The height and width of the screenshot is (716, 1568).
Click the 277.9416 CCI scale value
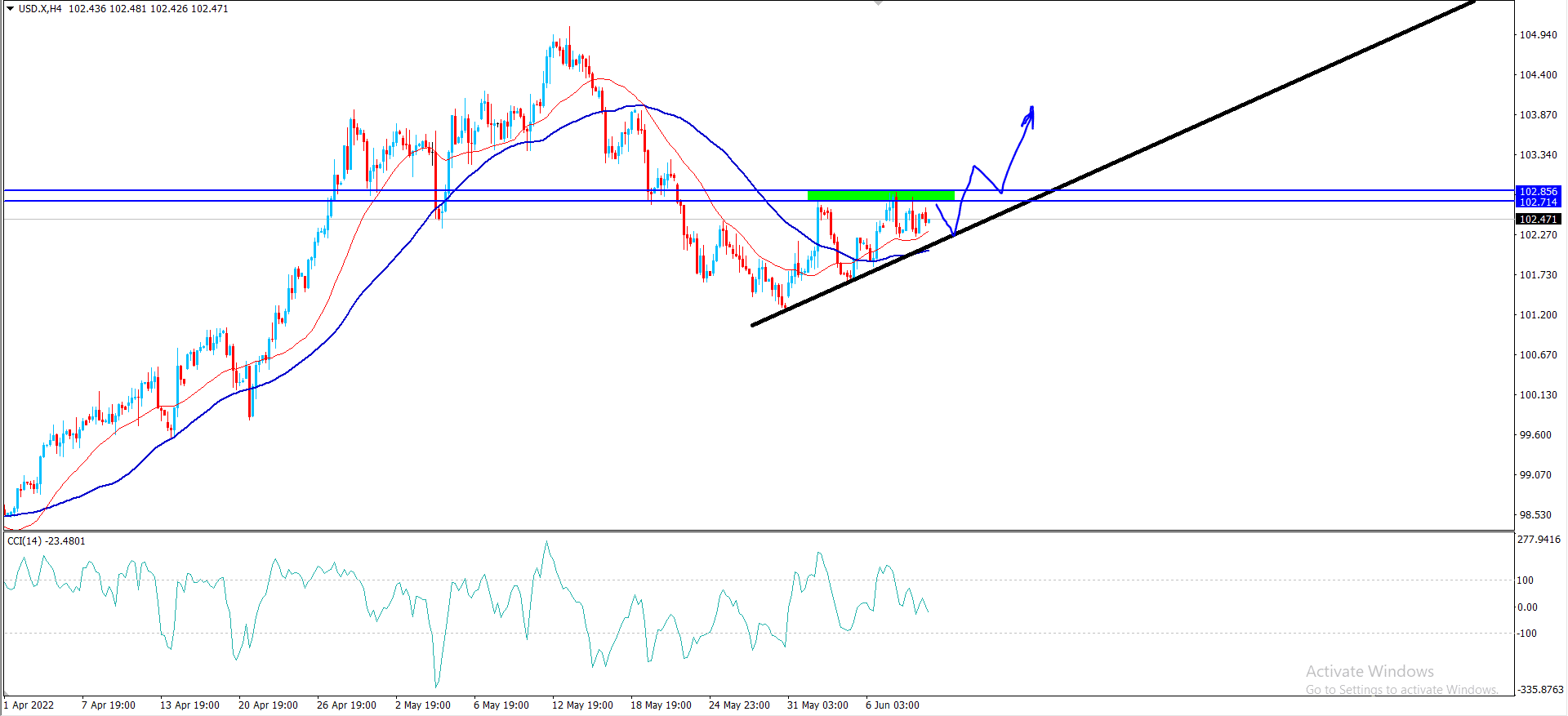[x=1538, y=540]
